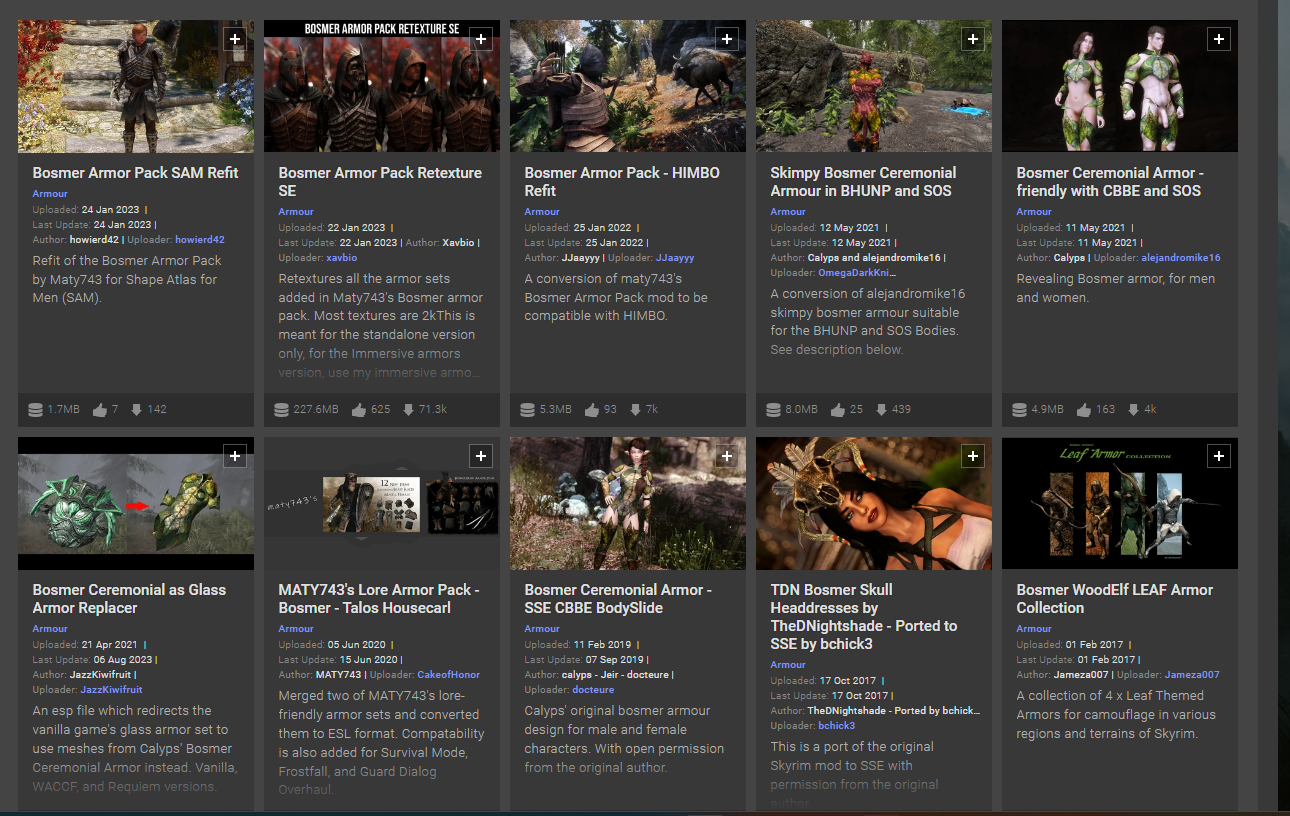Open Bosmer Armor Pack SAM Refit thumbnail image
This screenshot has width=1290, height=816.
136,86
